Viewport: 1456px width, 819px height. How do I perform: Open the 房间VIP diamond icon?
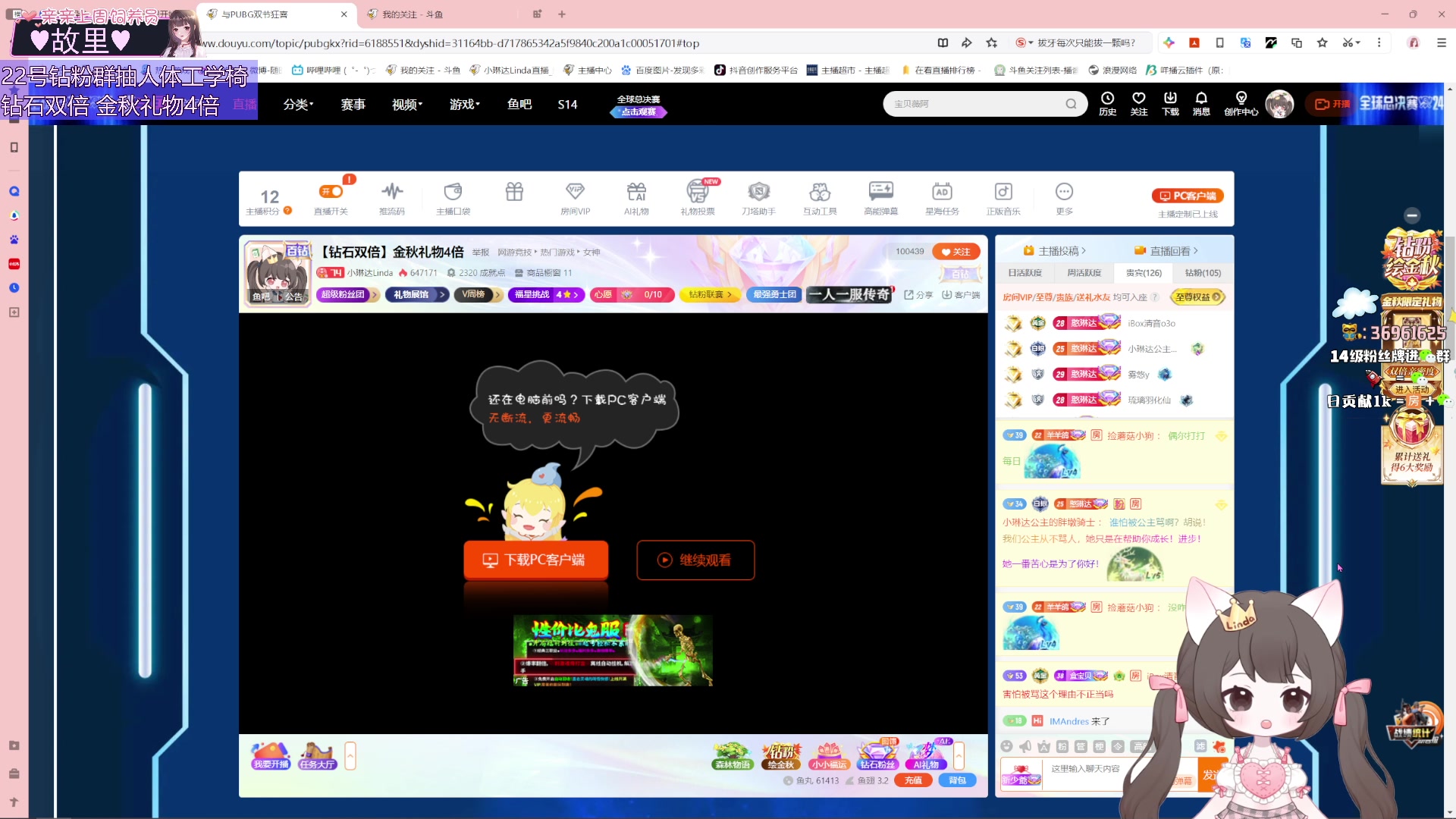[x=575, y=197]
